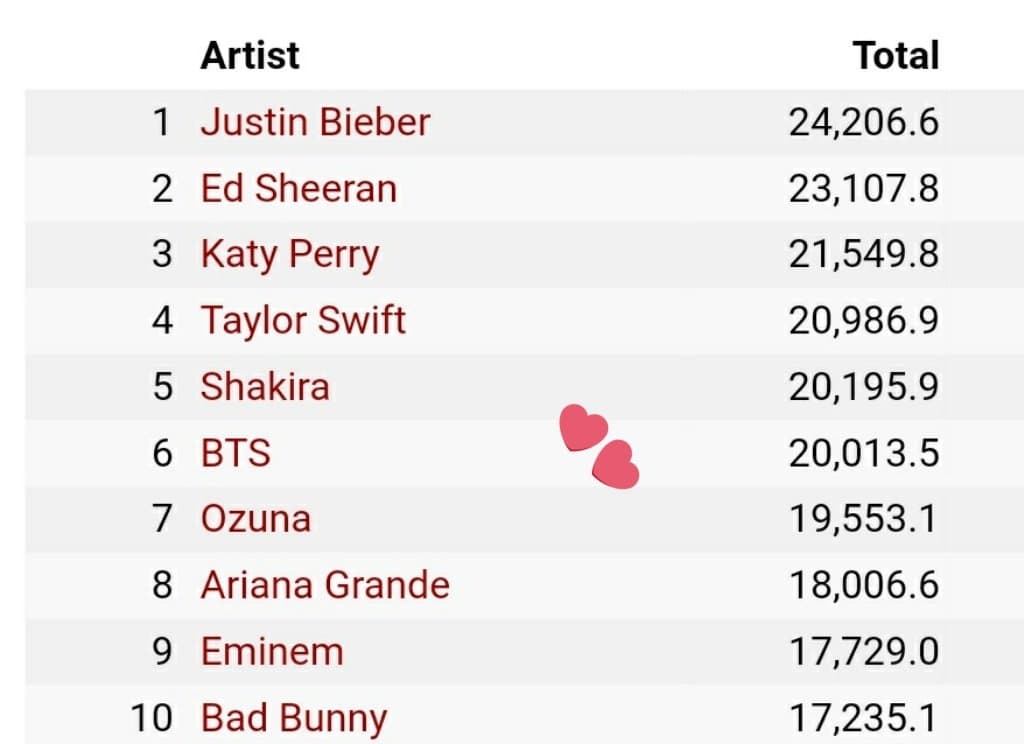
Task: Open Taylor Swift's artist page
Action: [303, 321]
